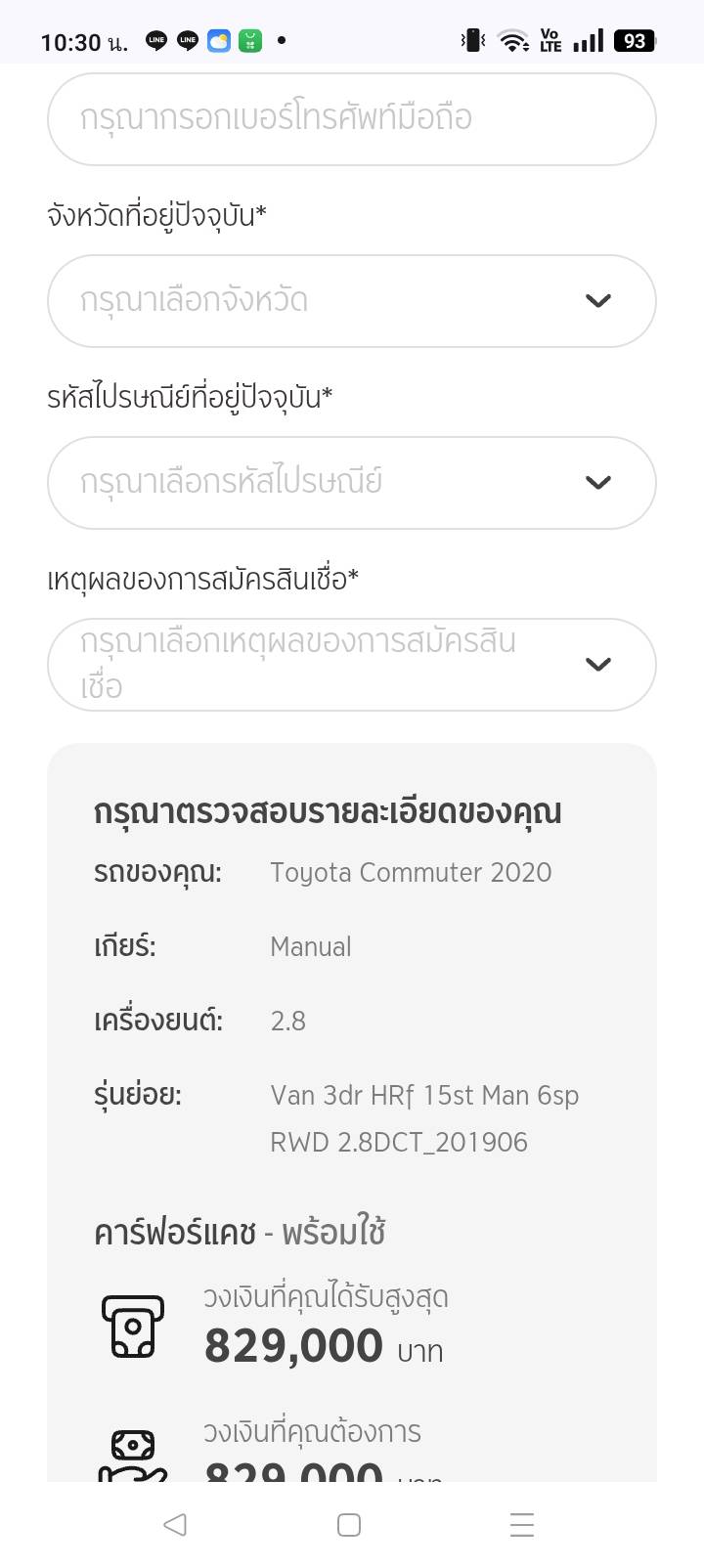This screenshot has width=704, height=1568.
Task: Tap the battery level indicator
Action: point(635,41)
